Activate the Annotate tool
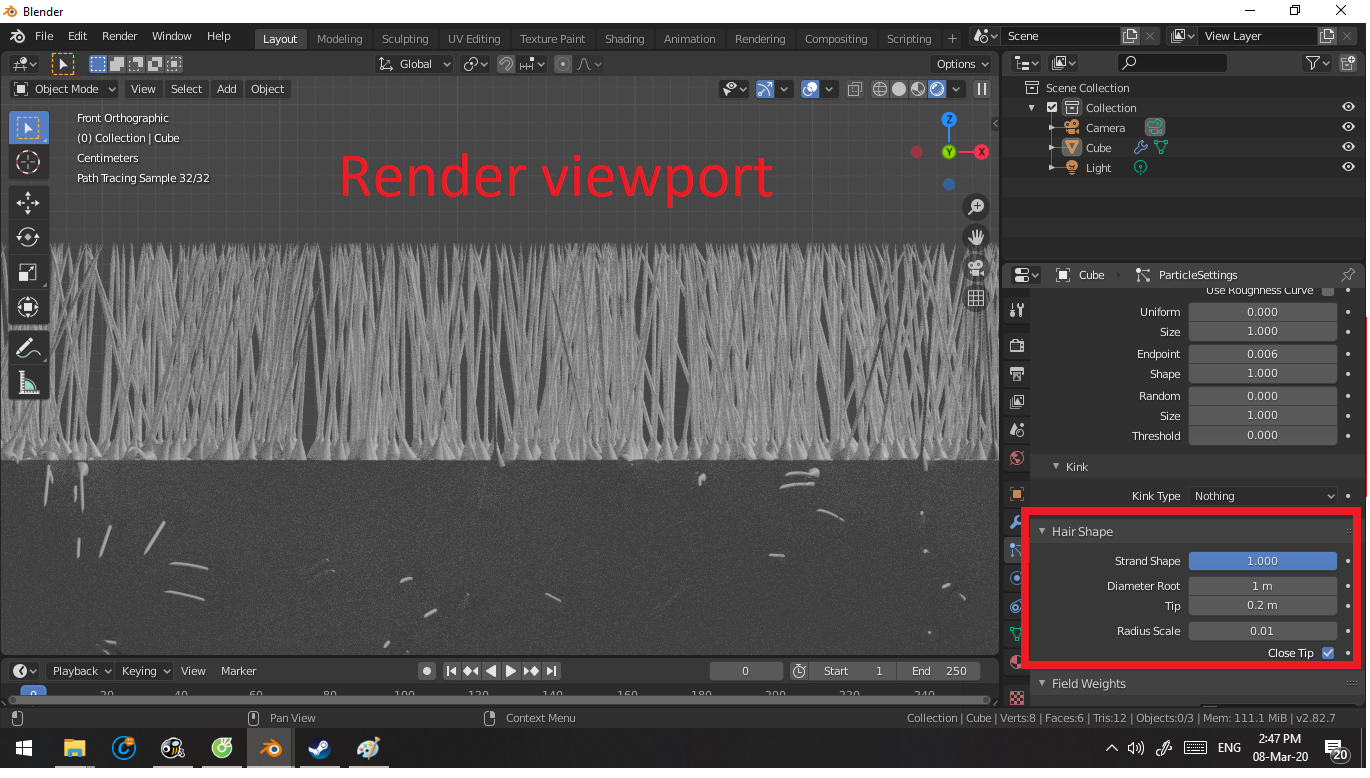This screenshot has width=1370, height=778. point(28,347)
